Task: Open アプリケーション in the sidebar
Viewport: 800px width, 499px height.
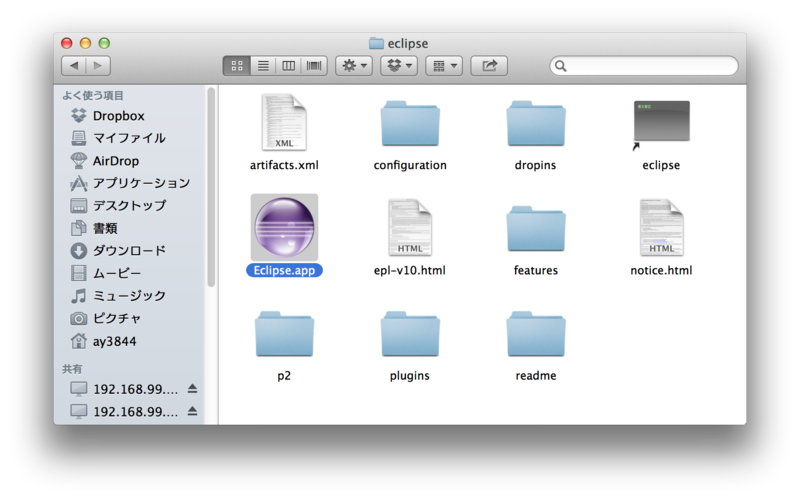Action: [x=130, y=183]
